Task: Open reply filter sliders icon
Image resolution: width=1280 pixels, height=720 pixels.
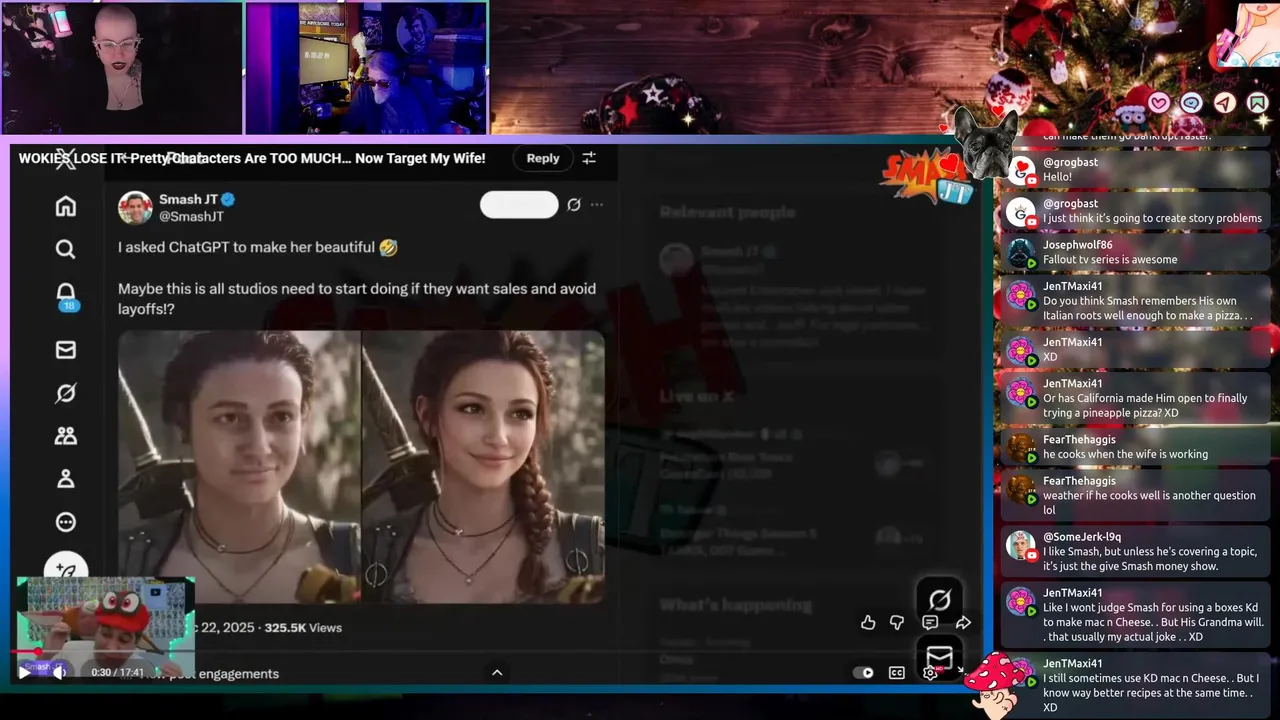Action: 589,158
